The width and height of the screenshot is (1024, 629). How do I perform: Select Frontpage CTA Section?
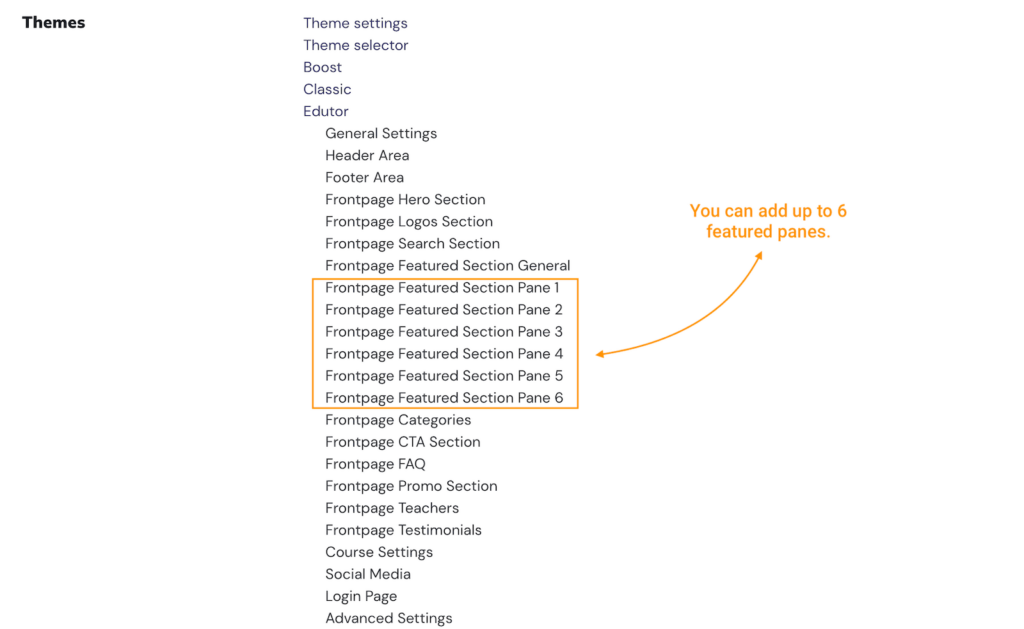[x=402, y=442]
